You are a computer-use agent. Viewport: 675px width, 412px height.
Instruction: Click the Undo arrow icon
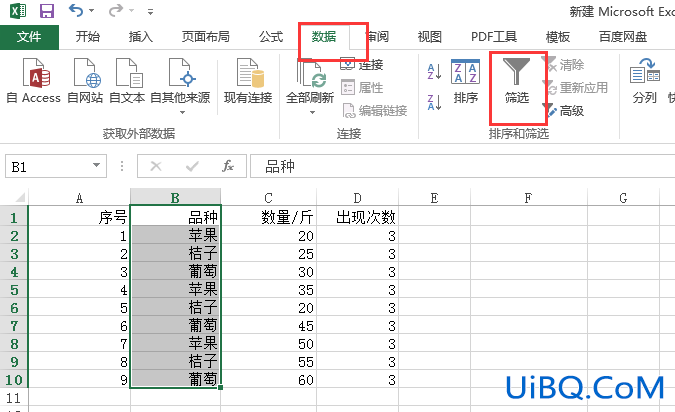[x=76, y=10]
